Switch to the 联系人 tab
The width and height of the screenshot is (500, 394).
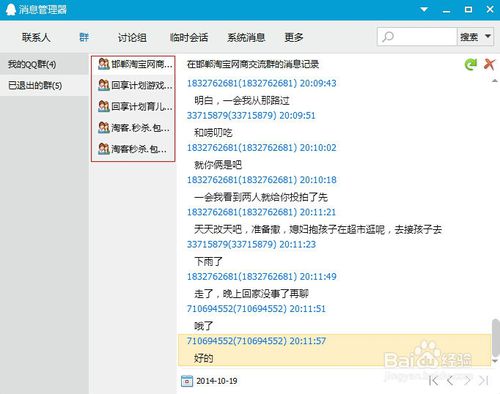coord(36,37)
